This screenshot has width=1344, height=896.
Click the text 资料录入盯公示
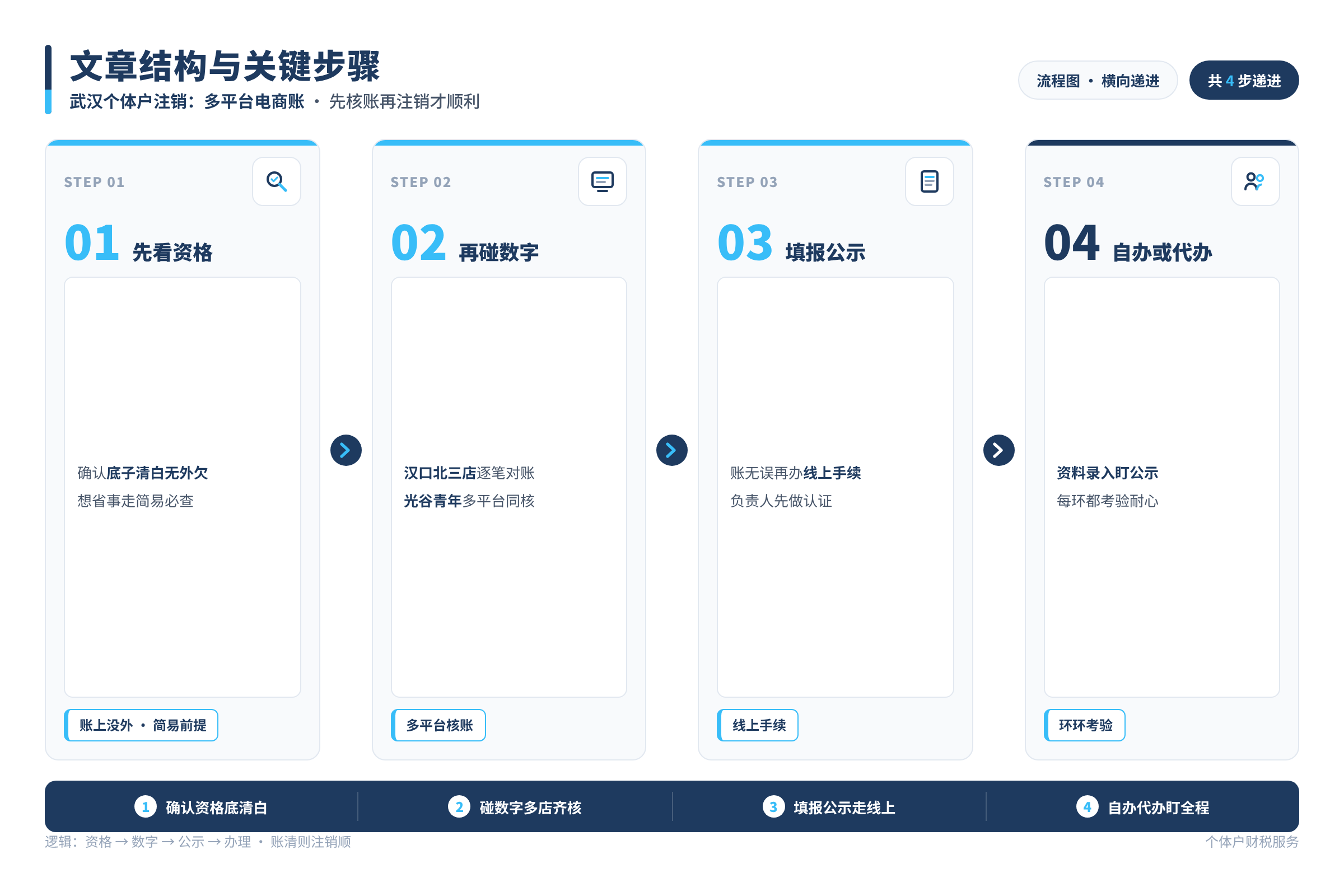[1108, 473]
